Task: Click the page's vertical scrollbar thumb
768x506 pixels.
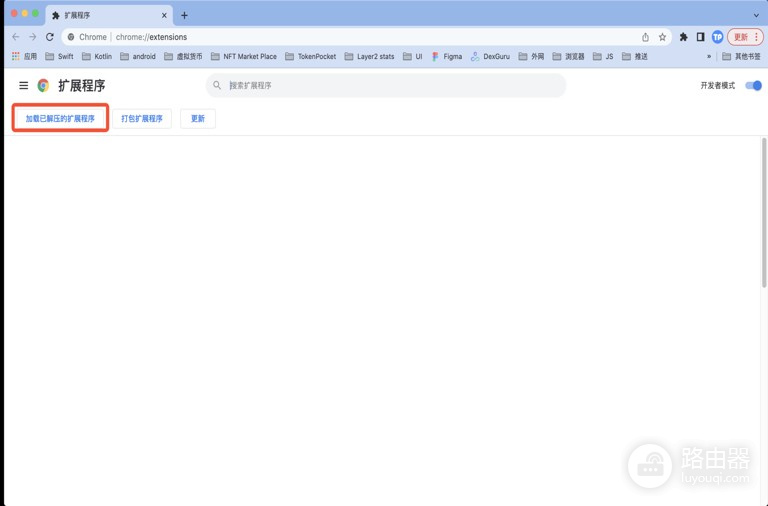Action: pyautogui.click(x=764, y=213)
